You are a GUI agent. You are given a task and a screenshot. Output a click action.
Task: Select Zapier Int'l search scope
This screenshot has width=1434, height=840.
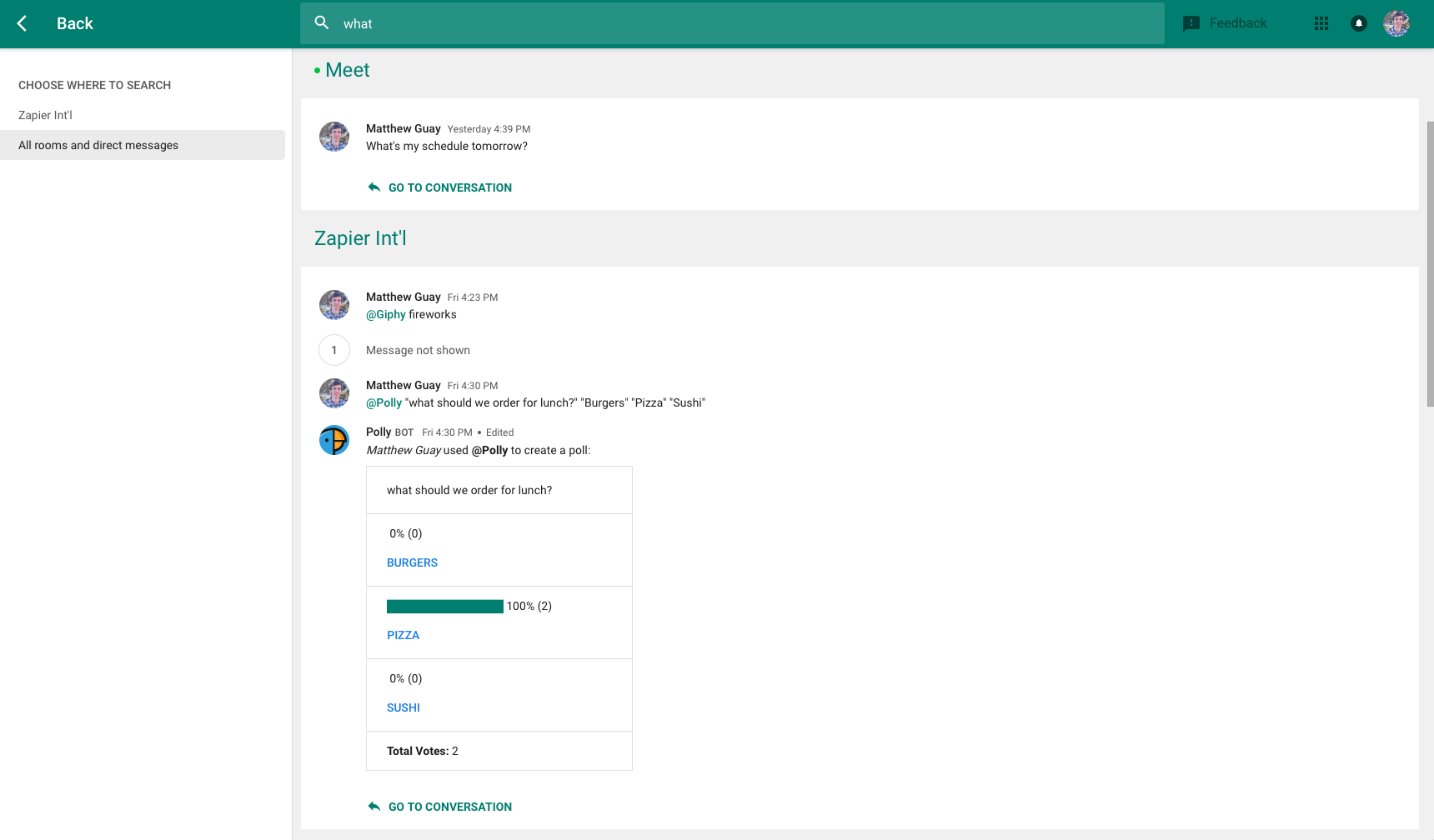click(46, 115)
